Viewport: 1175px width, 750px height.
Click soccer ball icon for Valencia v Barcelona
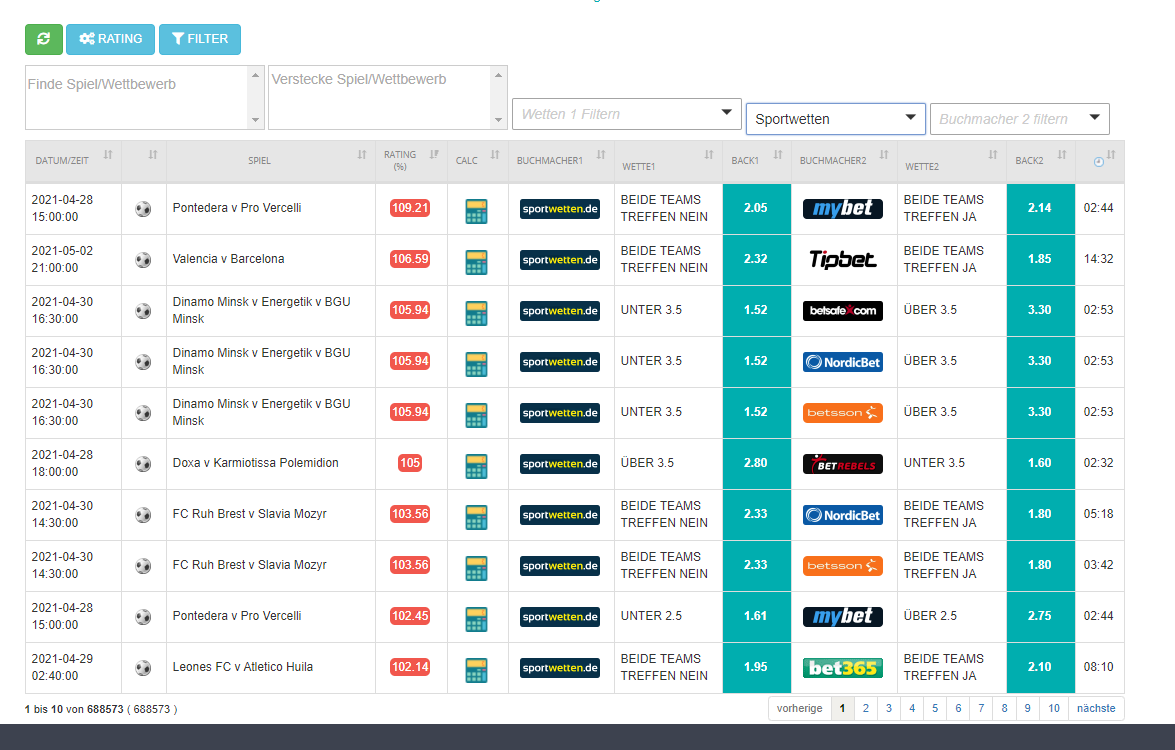pyautogui.click(x=143, y=260)
